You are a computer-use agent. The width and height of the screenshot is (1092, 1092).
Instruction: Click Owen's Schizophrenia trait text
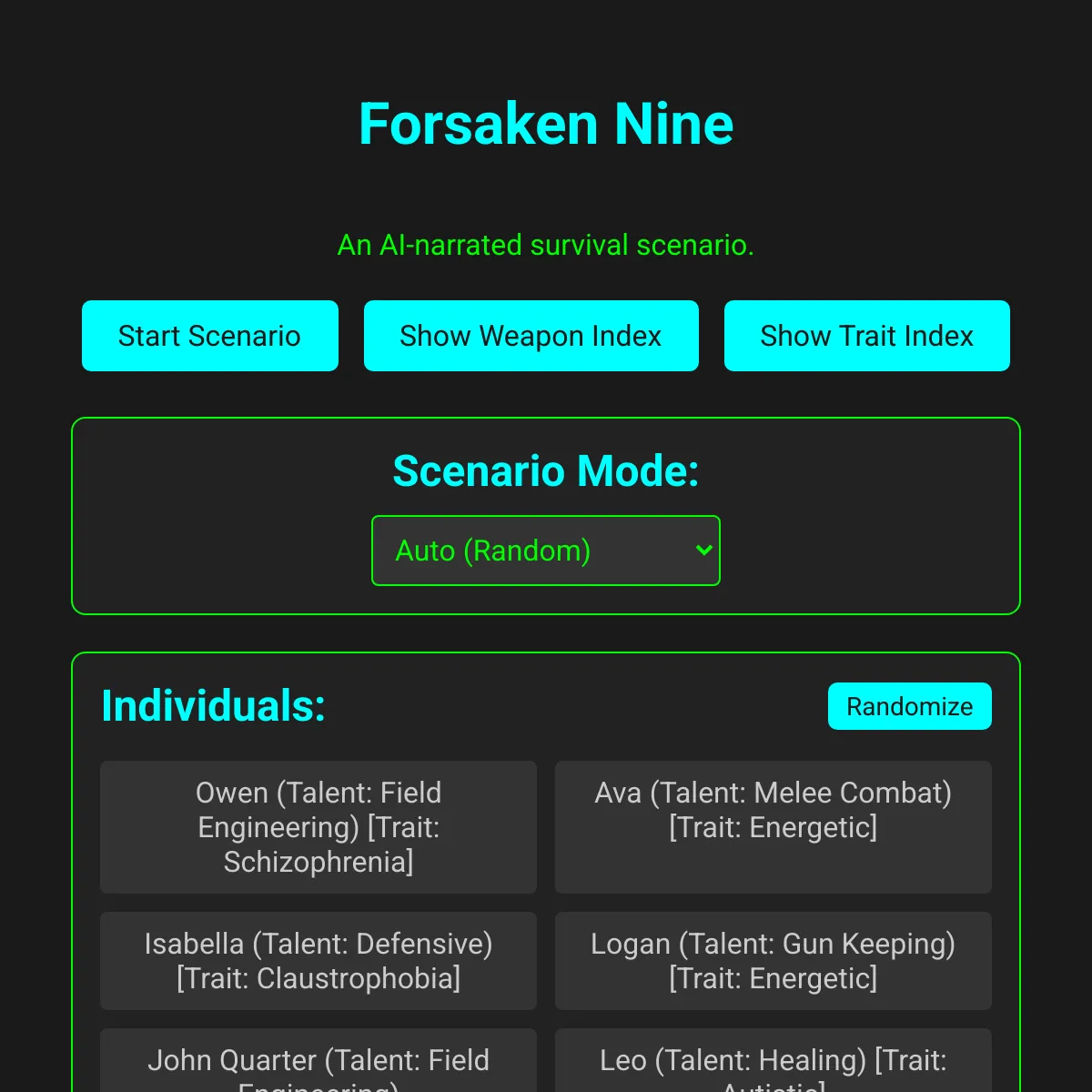tap(318, 862)
